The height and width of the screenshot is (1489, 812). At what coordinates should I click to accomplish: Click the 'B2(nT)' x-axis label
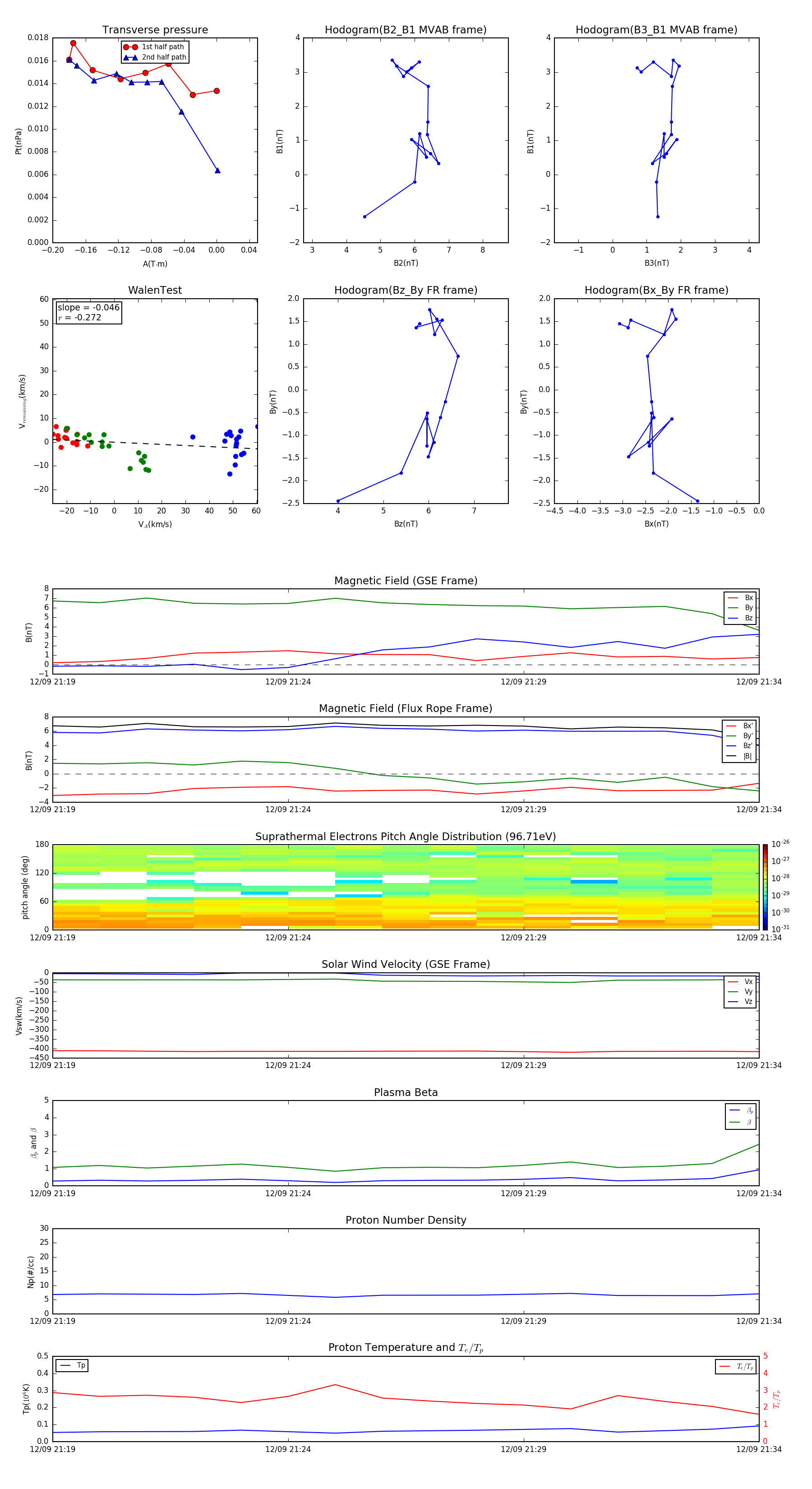(x=406, y=263)
